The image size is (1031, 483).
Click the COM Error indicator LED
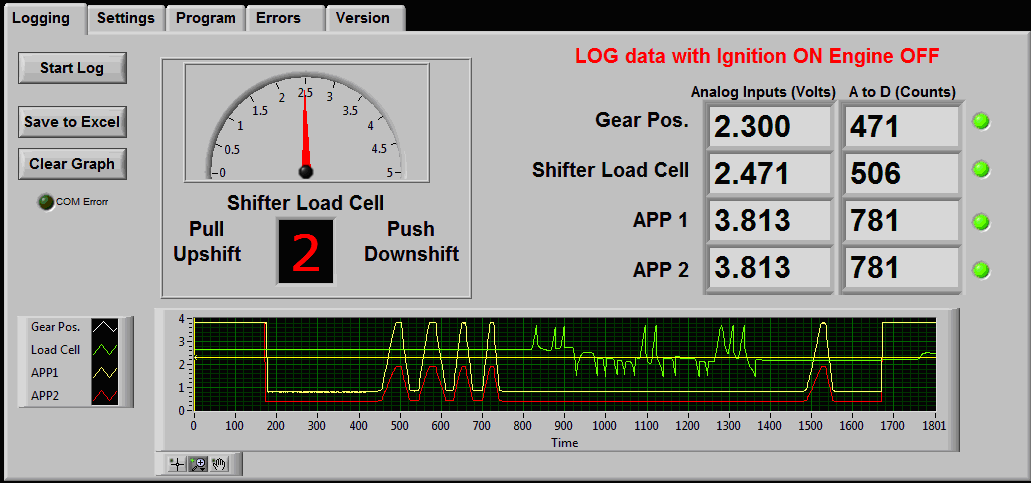[45, 202]
